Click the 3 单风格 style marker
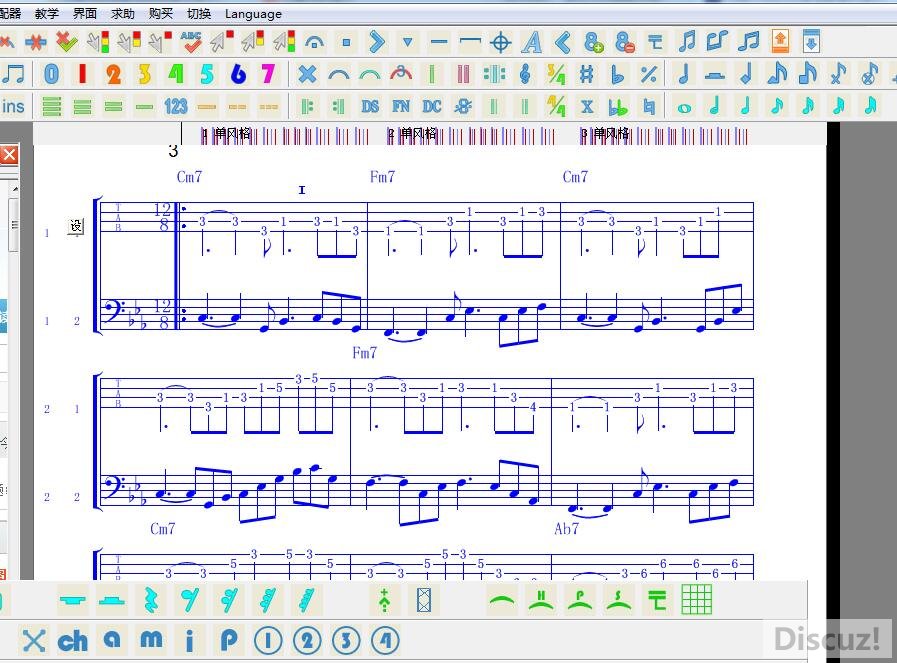This screenshot has height=663, width=897. (605, 134)
